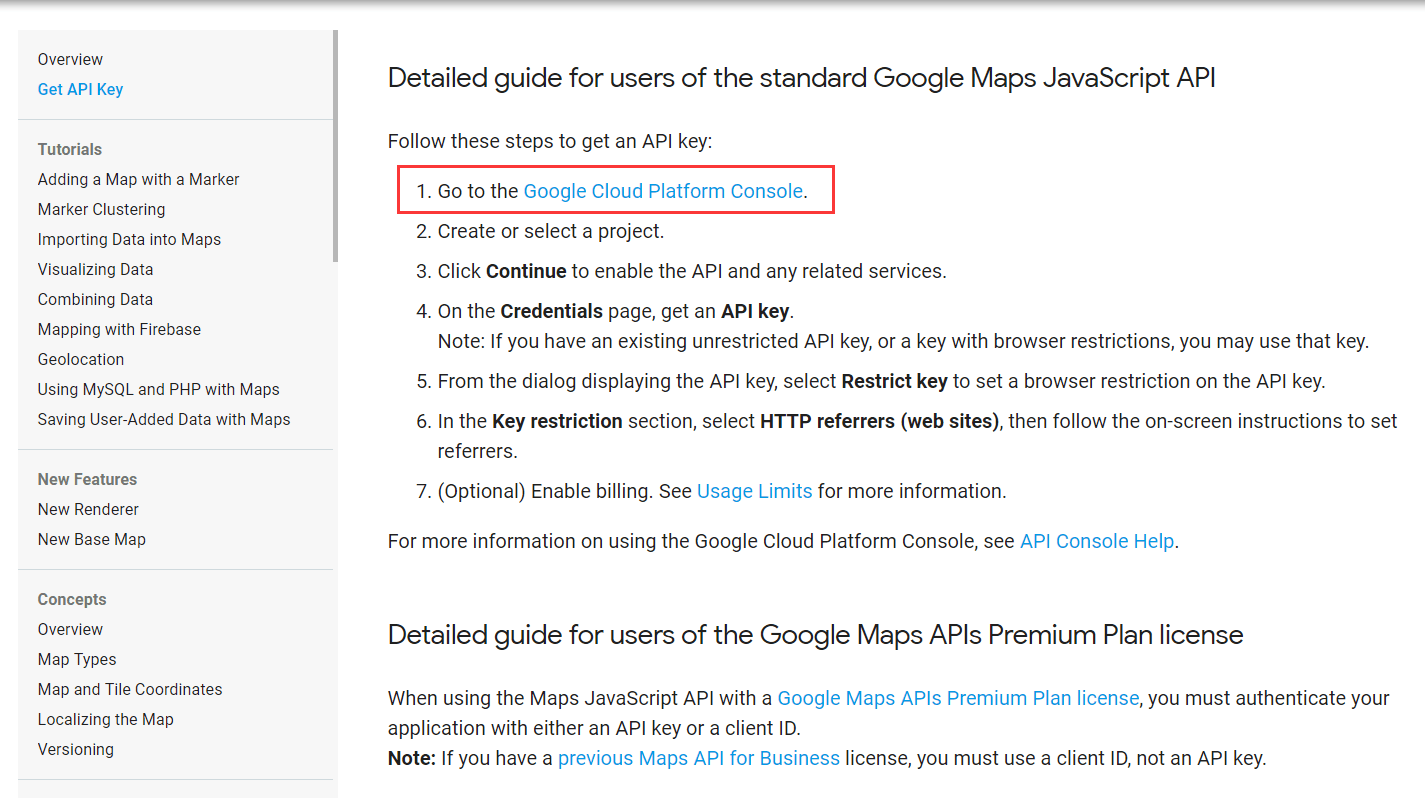Click the Google Maps APIs Premium Plan license link

[957, 698]
